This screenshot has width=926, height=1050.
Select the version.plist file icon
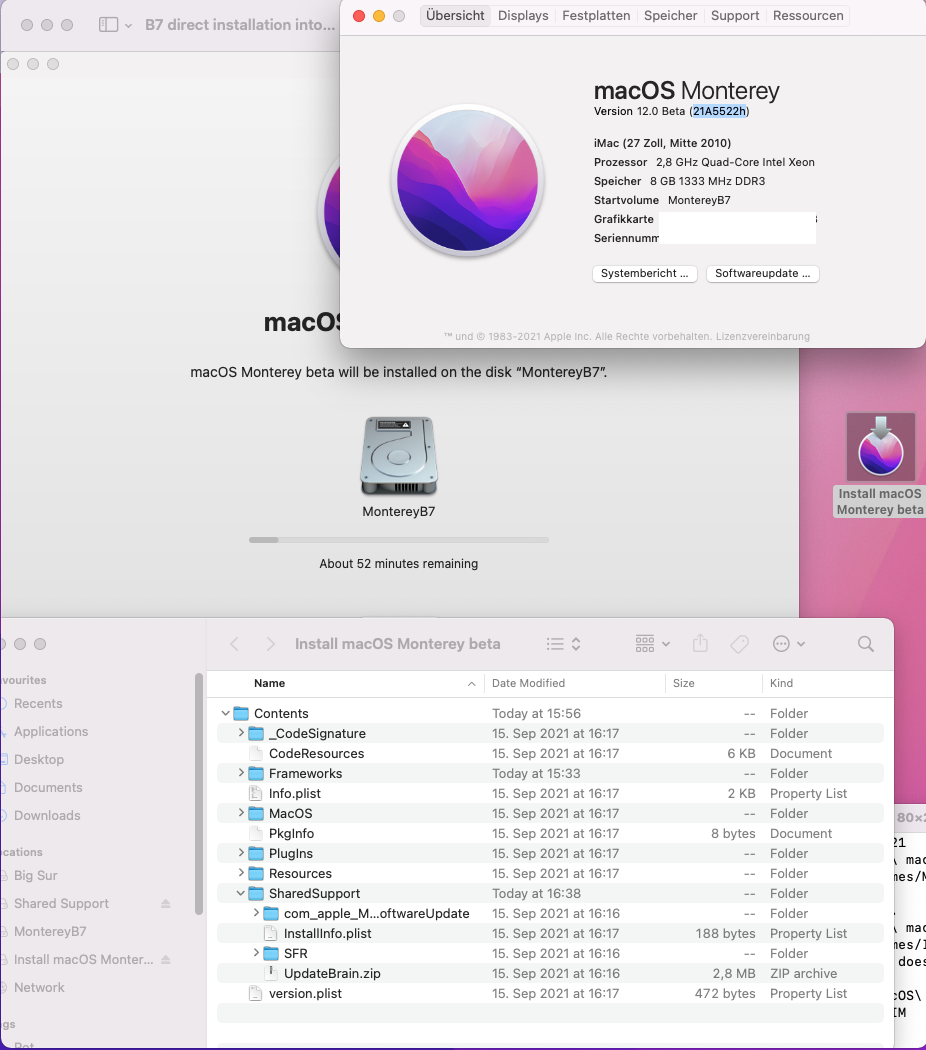point(255,993)
